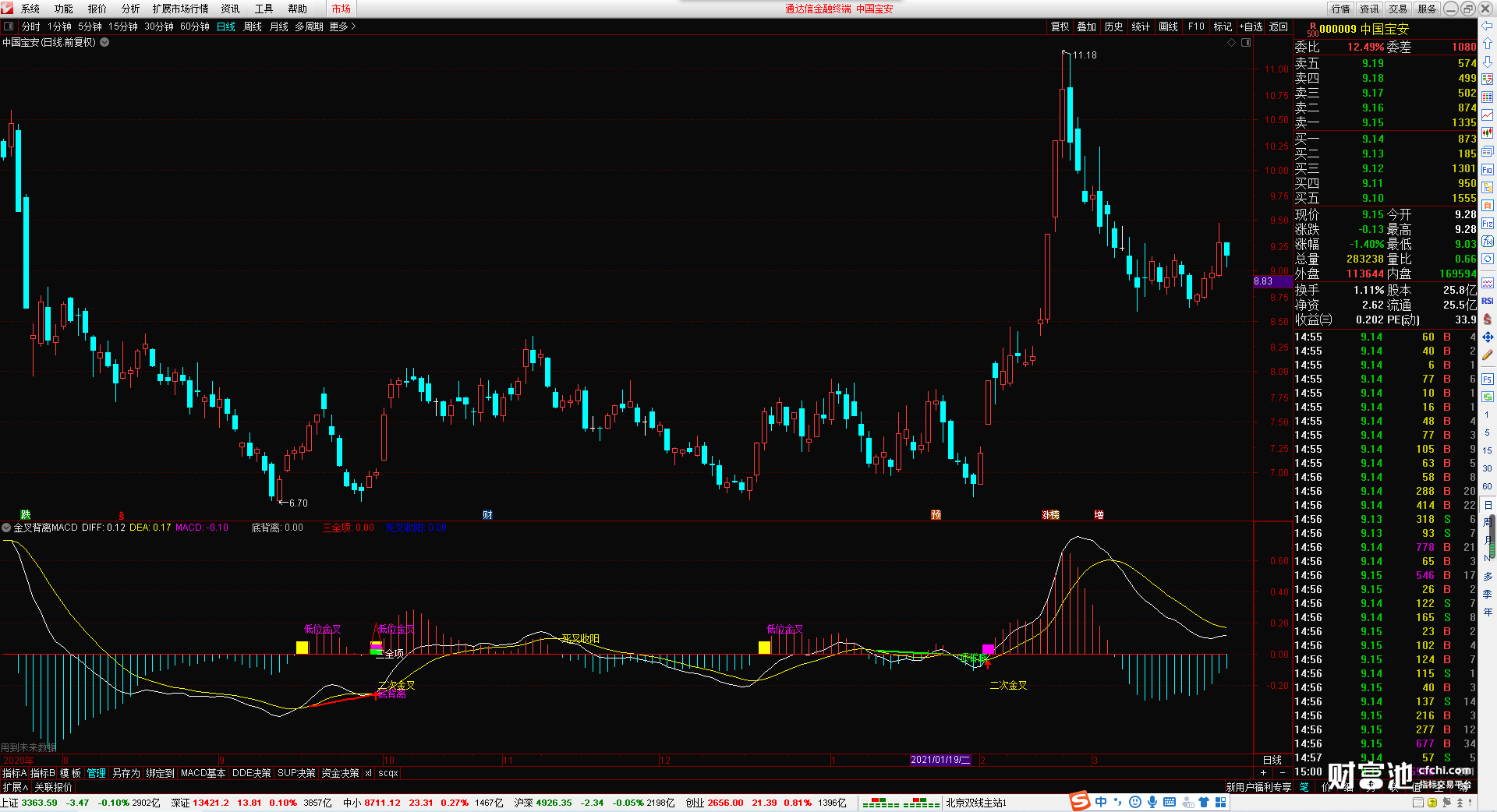Open the 交易 button at top right
This screenshot has height=812, width=1497.
click(x=1398, y=9)
